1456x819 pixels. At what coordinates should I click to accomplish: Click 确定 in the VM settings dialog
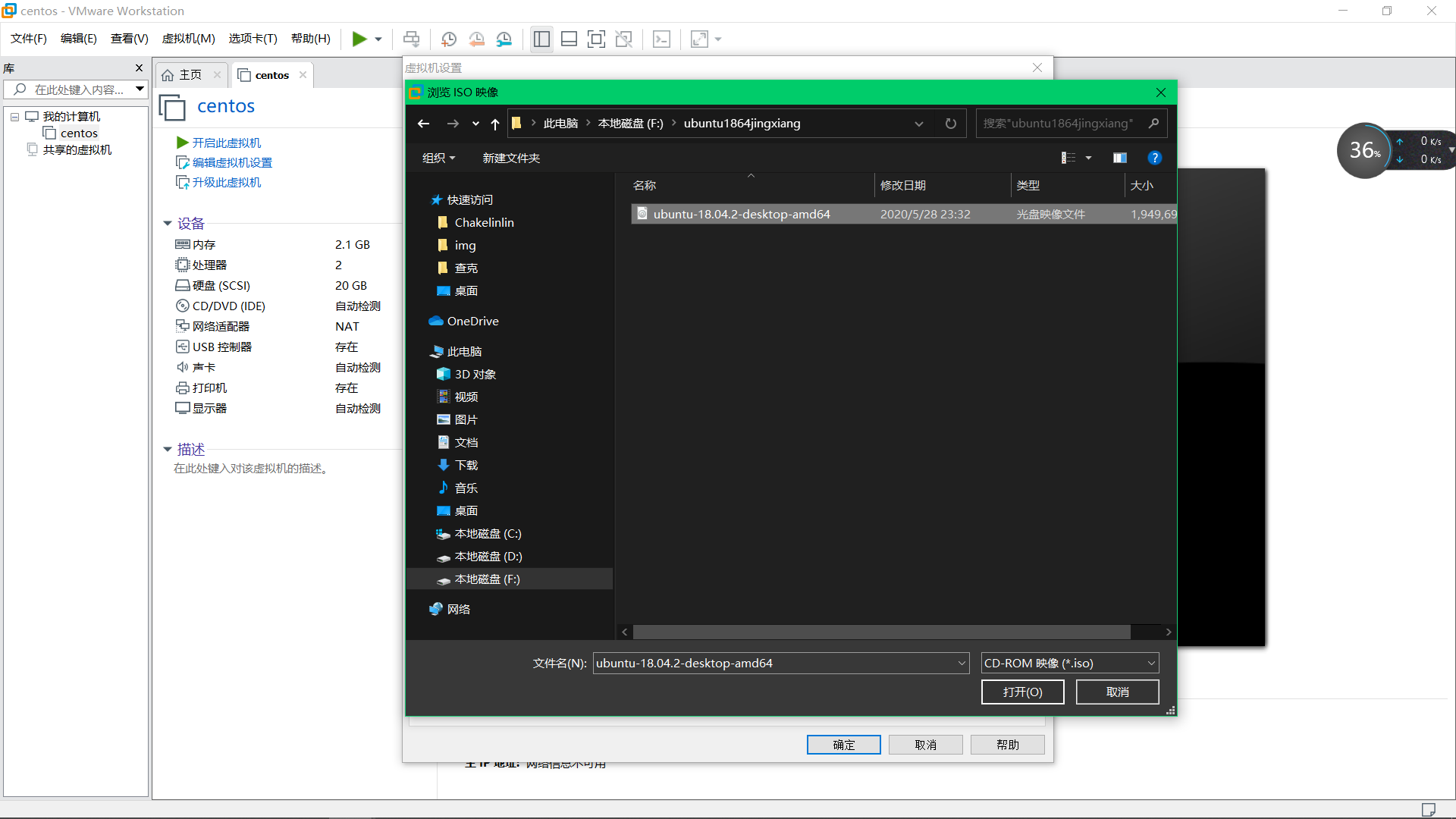844,745
